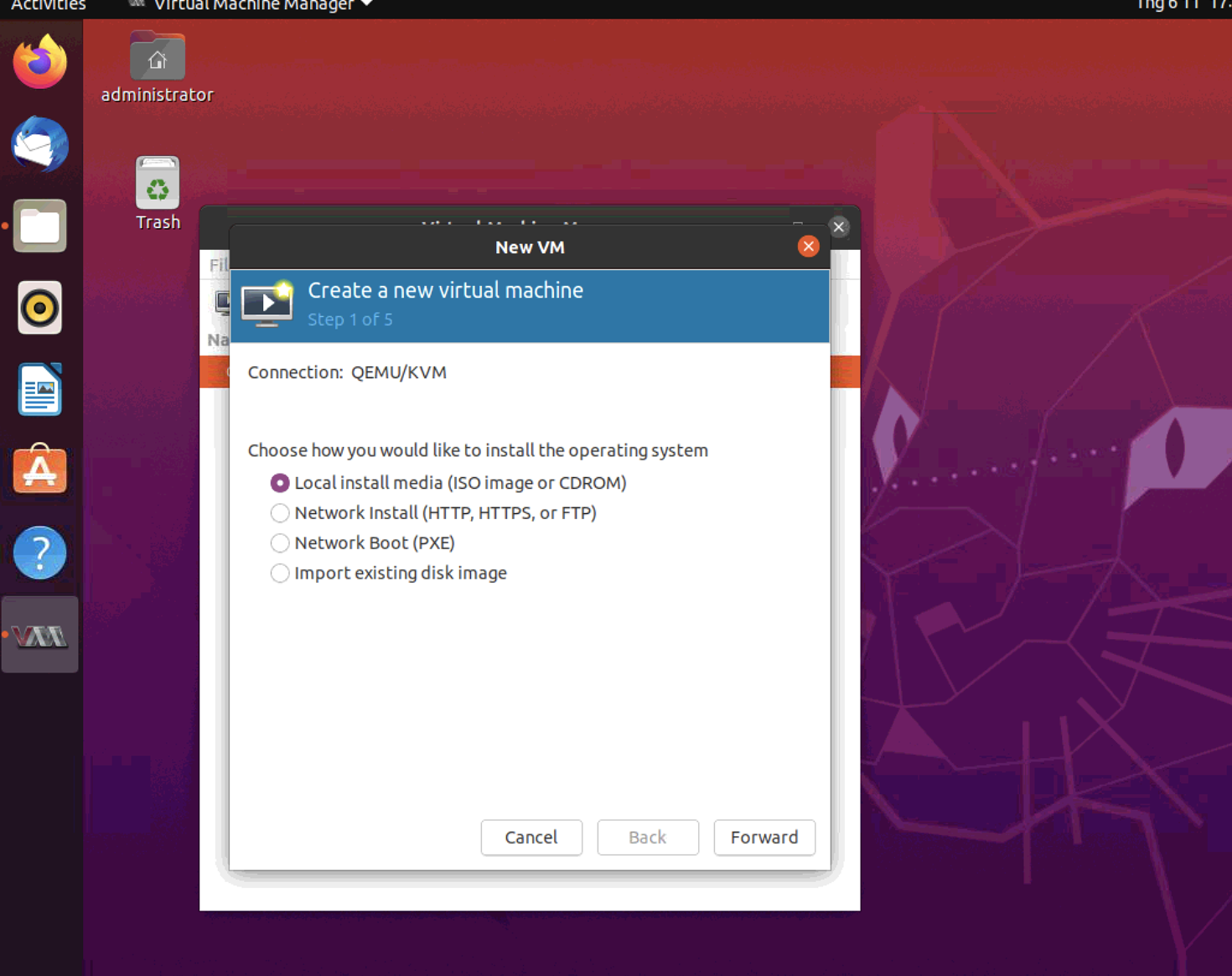Click the Virtual Machine Manager dock icon
Image resolution: width=1232 pixels, height=976 pixels.
click(39, 636)
